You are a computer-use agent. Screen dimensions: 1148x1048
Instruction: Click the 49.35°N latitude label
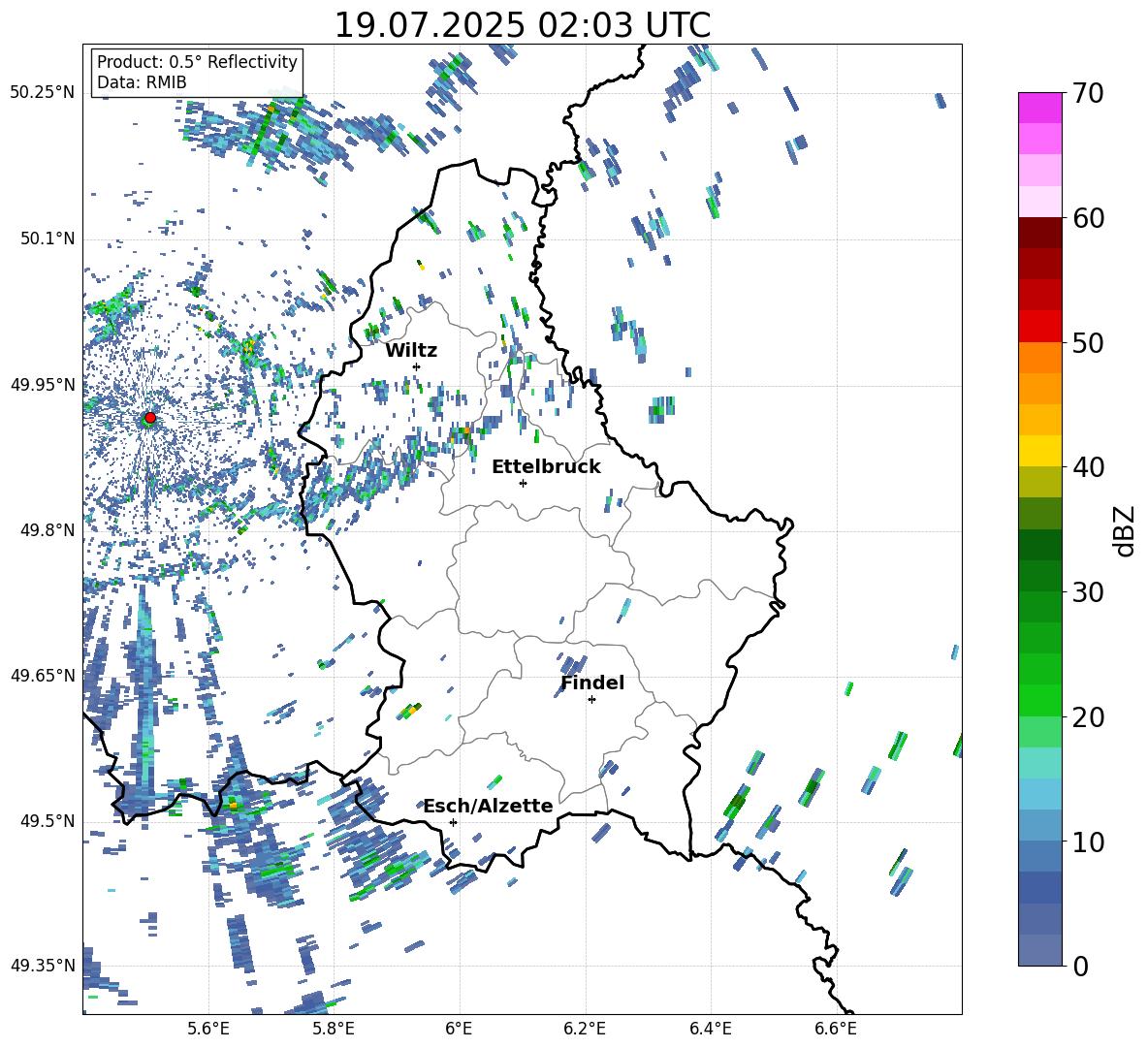tap(43, 966)
